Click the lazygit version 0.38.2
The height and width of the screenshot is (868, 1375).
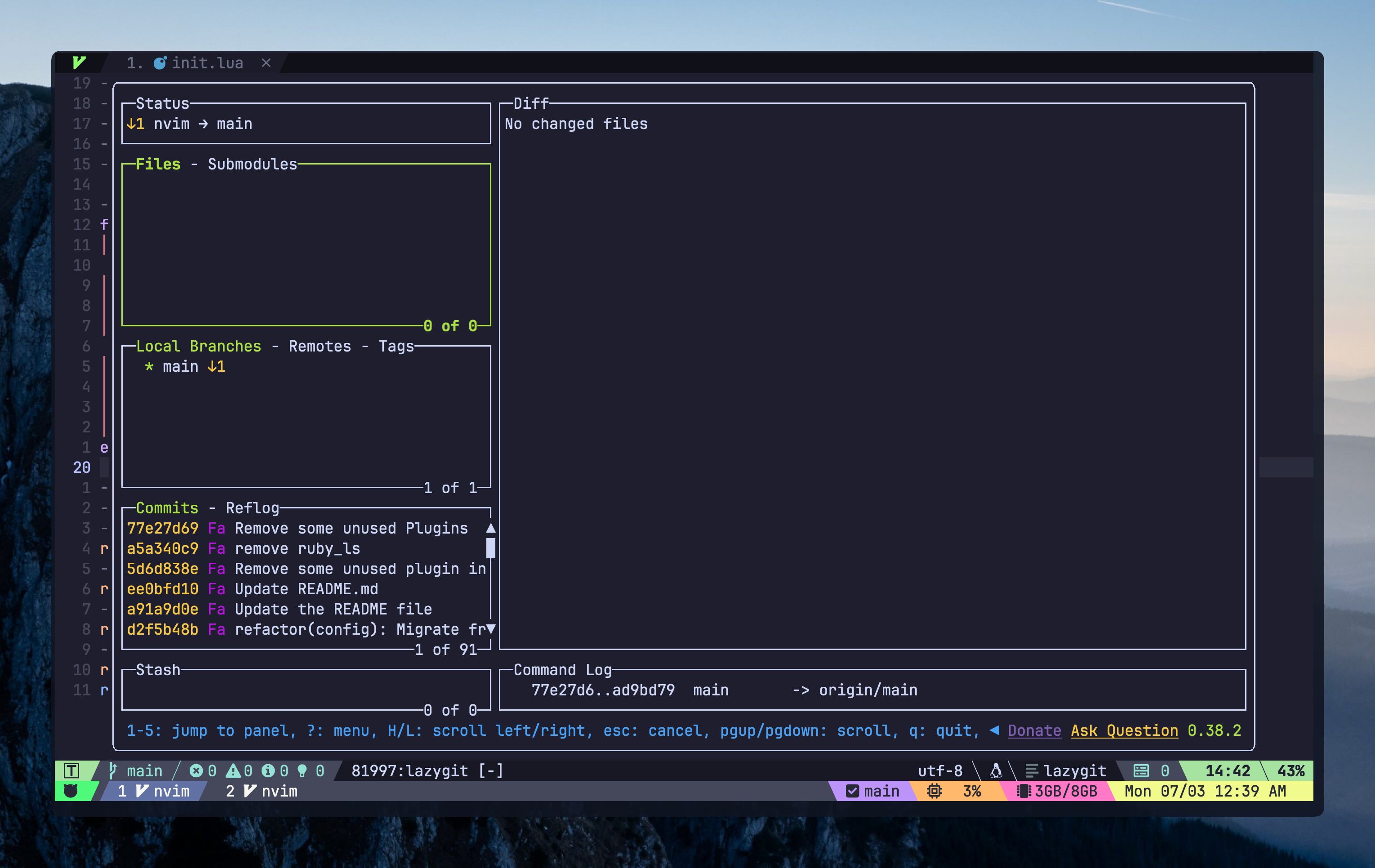tap(1214, 730)
